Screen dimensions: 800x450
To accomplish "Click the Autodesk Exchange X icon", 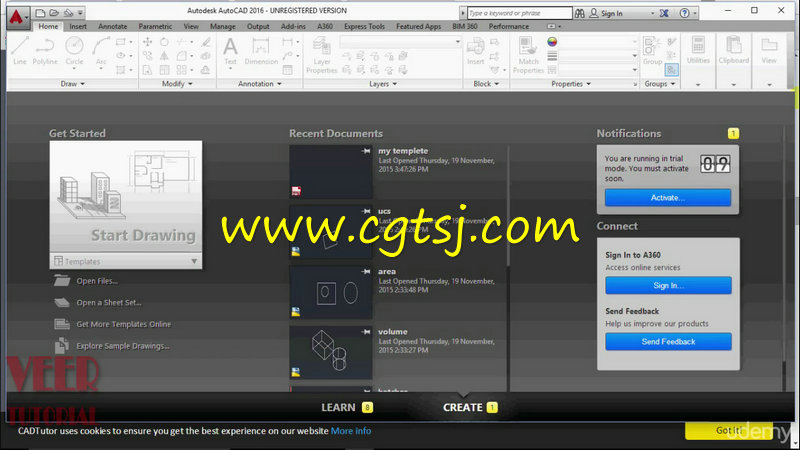I will (x=664, y=13).
